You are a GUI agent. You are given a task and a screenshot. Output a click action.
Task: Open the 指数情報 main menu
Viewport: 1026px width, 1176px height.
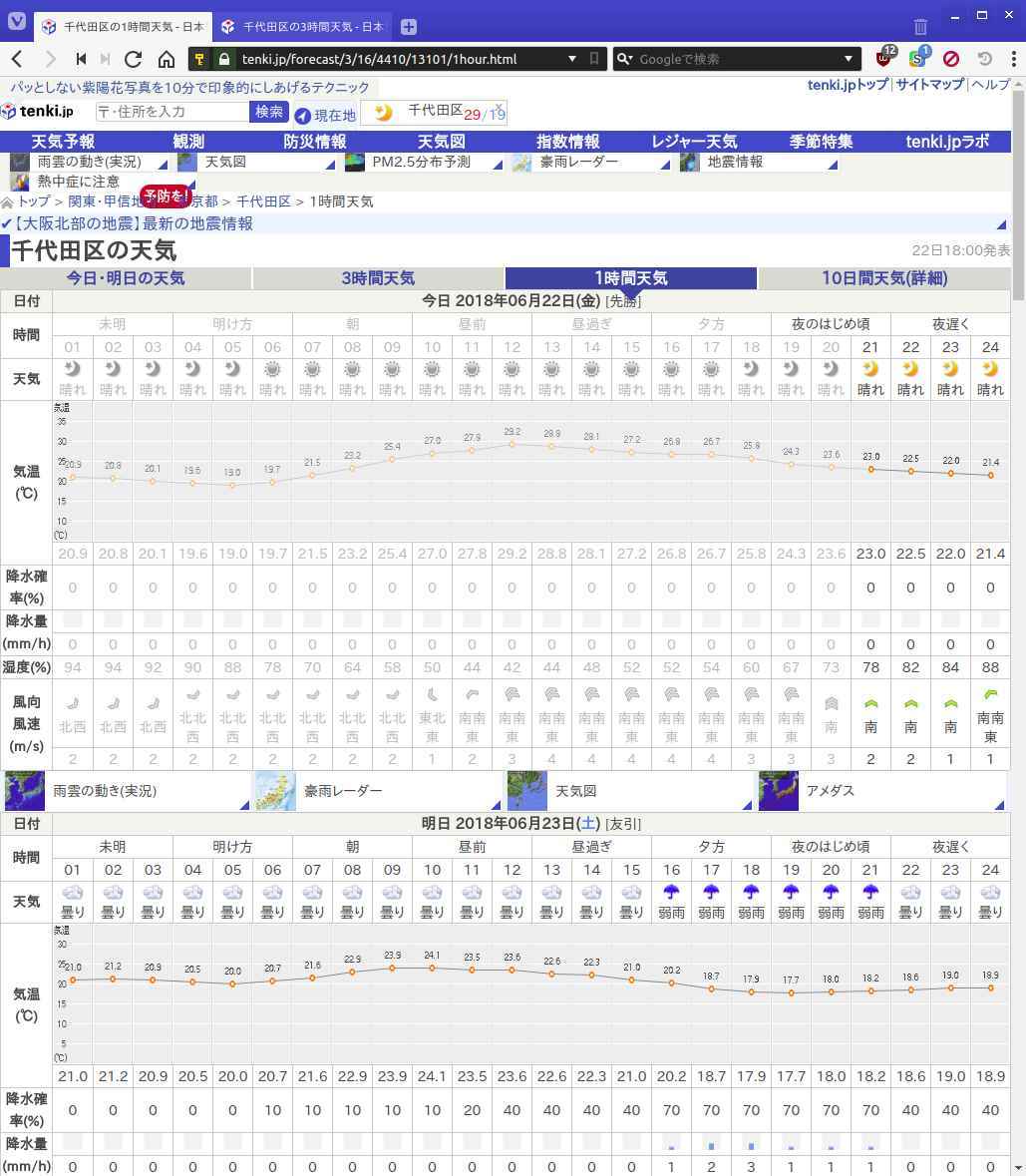click(x=567, y=142)
